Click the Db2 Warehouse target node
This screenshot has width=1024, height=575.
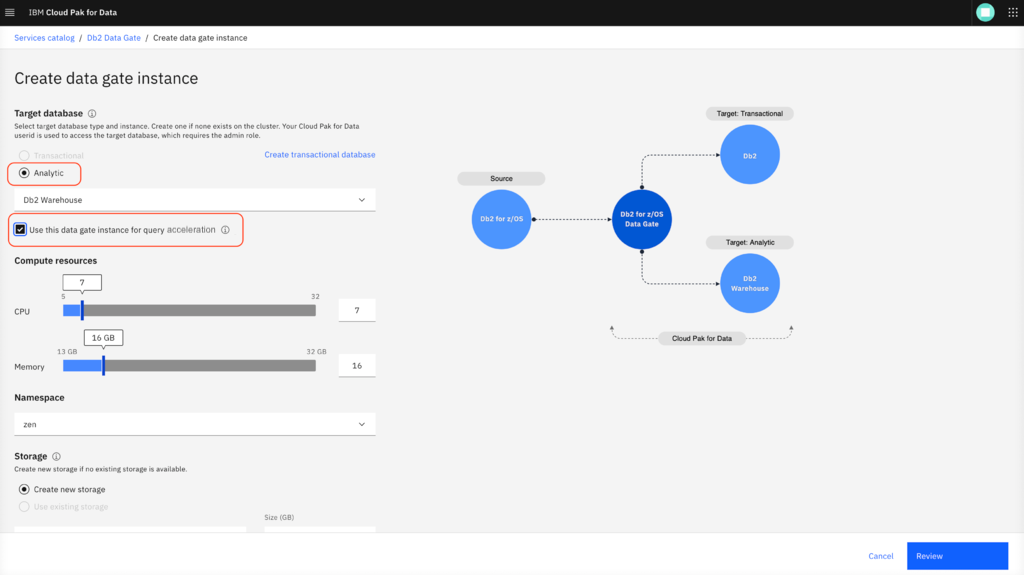(750, 284)
